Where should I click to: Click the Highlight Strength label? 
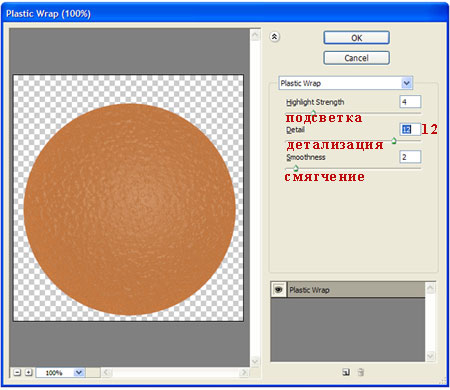315,102
